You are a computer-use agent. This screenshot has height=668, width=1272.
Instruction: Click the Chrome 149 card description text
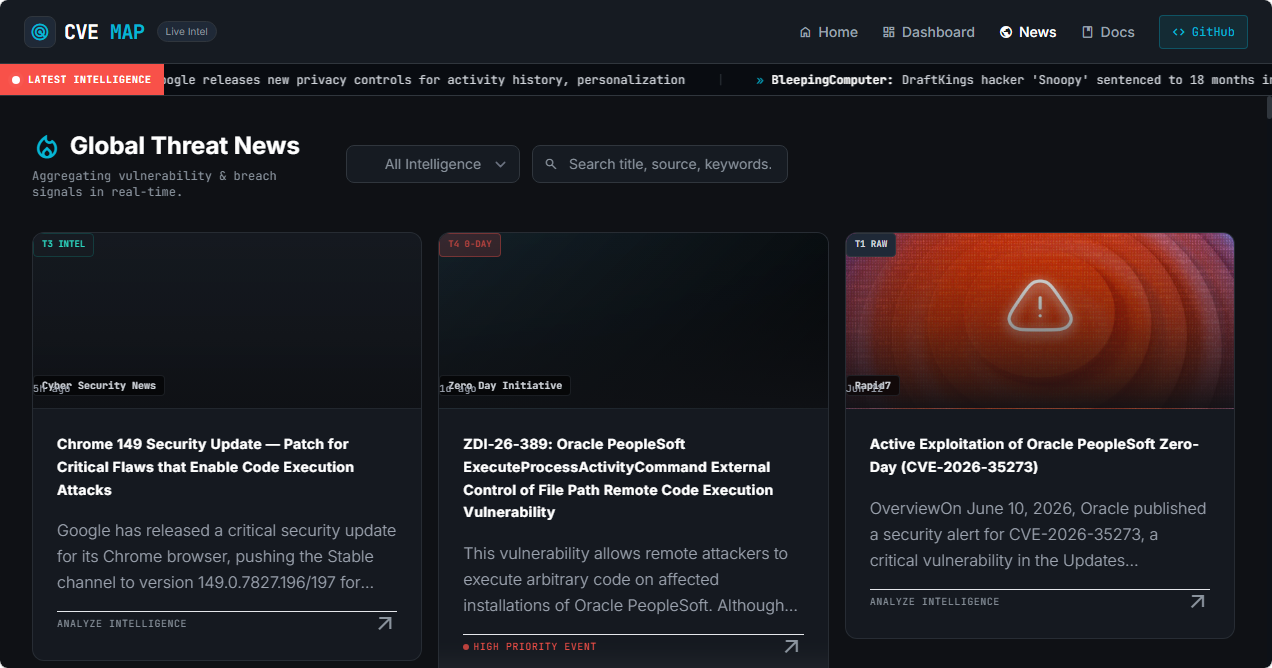227,556
